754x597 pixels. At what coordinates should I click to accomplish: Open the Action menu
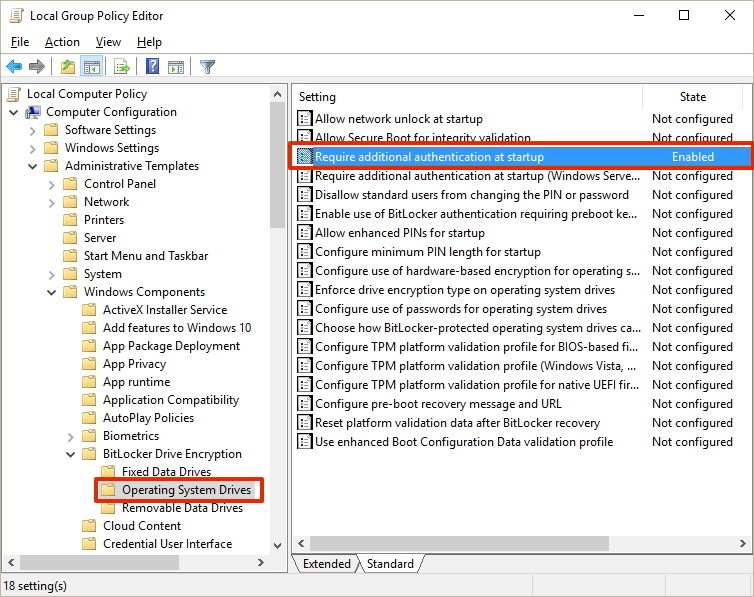tap(62, 42)
